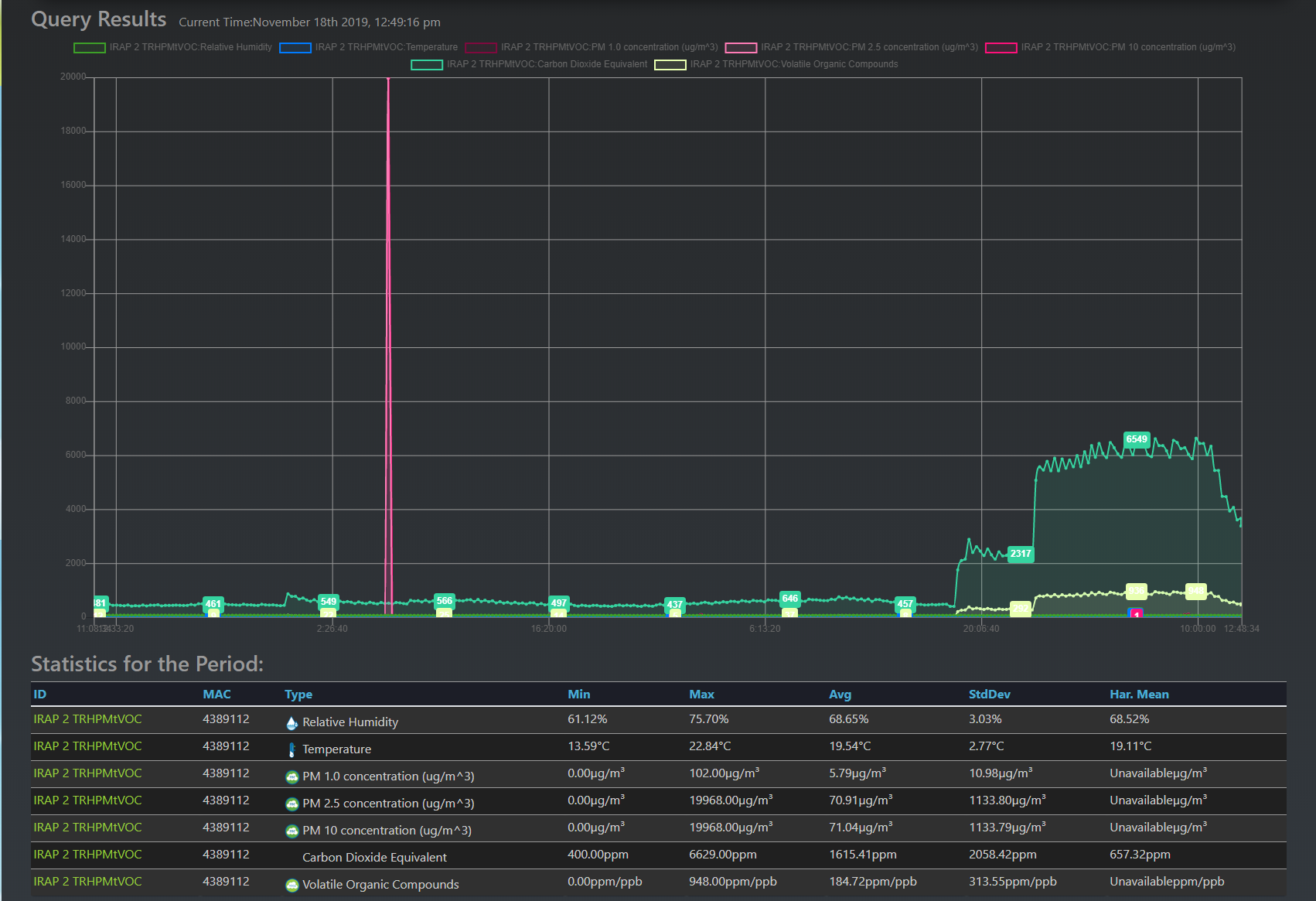Click the PM 2.5 legend color box
This screenshot has width=1316, height=901.
(x=740, y=48)
